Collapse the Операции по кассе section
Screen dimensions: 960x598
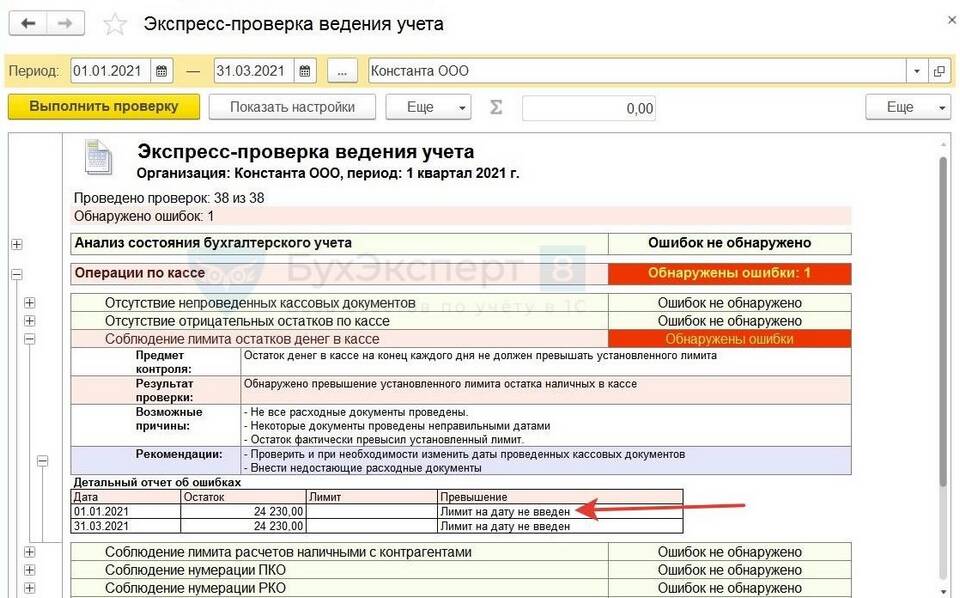click(x=16, y=274)
